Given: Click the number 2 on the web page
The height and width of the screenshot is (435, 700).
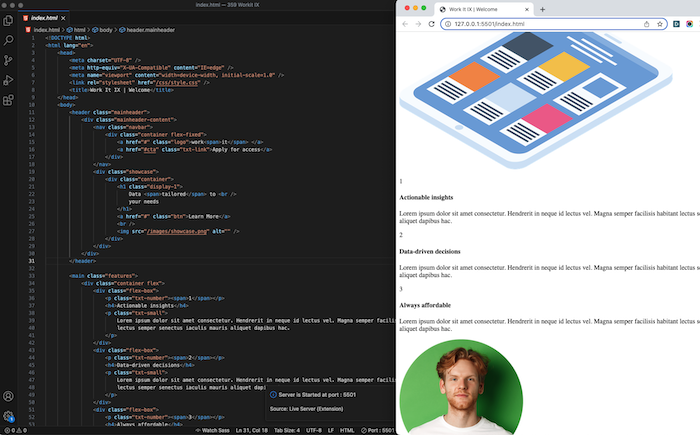Looking at the screenshot, I should point(401,235).
